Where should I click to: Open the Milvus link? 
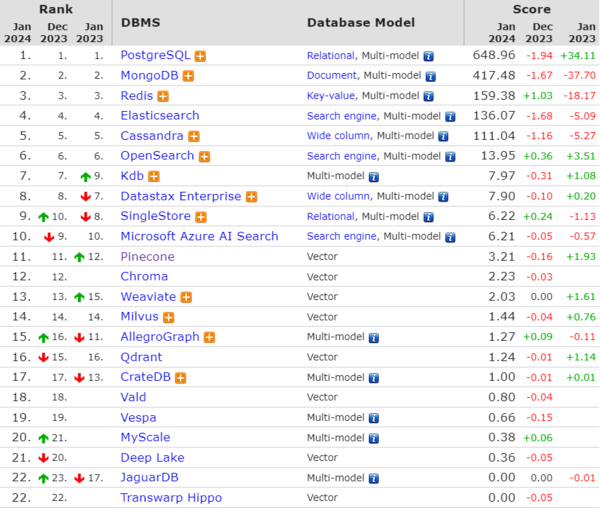pos(139,317)
